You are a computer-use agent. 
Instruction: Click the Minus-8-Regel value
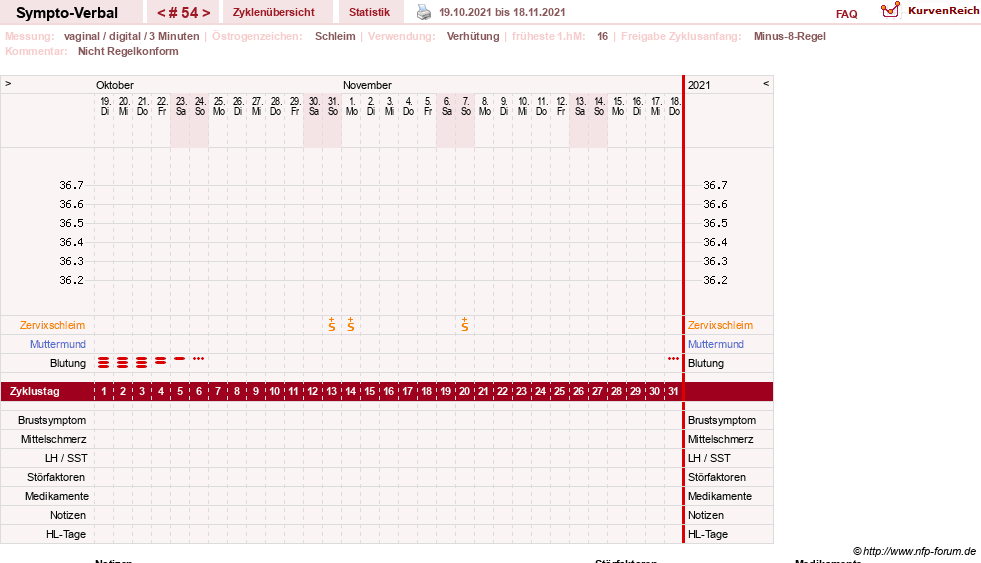(790, 36)
